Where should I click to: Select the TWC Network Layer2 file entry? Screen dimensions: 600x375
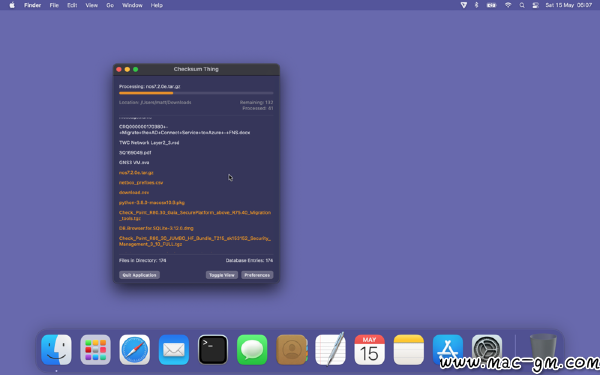(149, 143)
